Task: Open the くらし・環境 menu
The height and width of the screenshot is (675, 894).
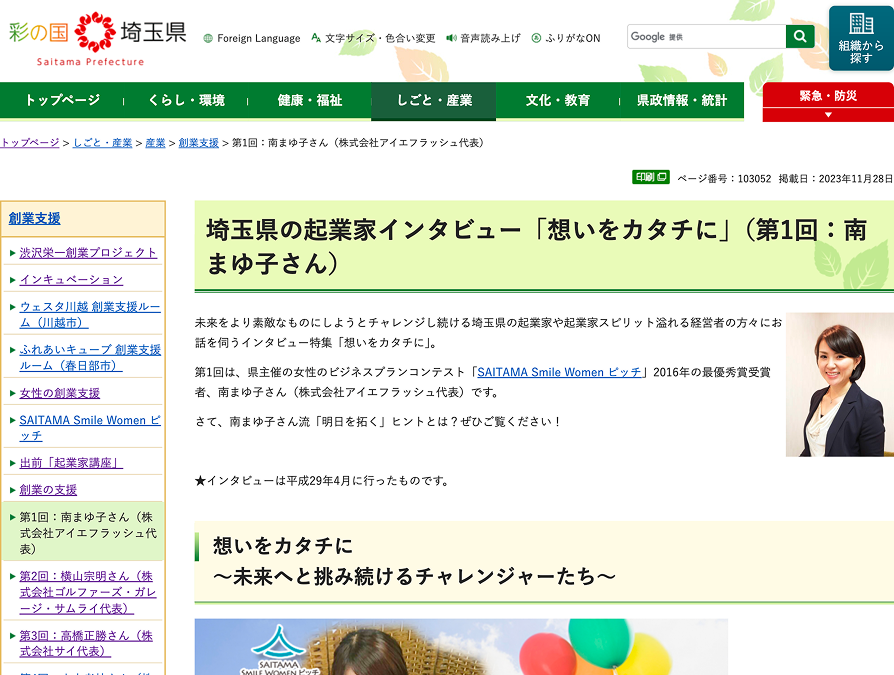Action: [186, 100]
